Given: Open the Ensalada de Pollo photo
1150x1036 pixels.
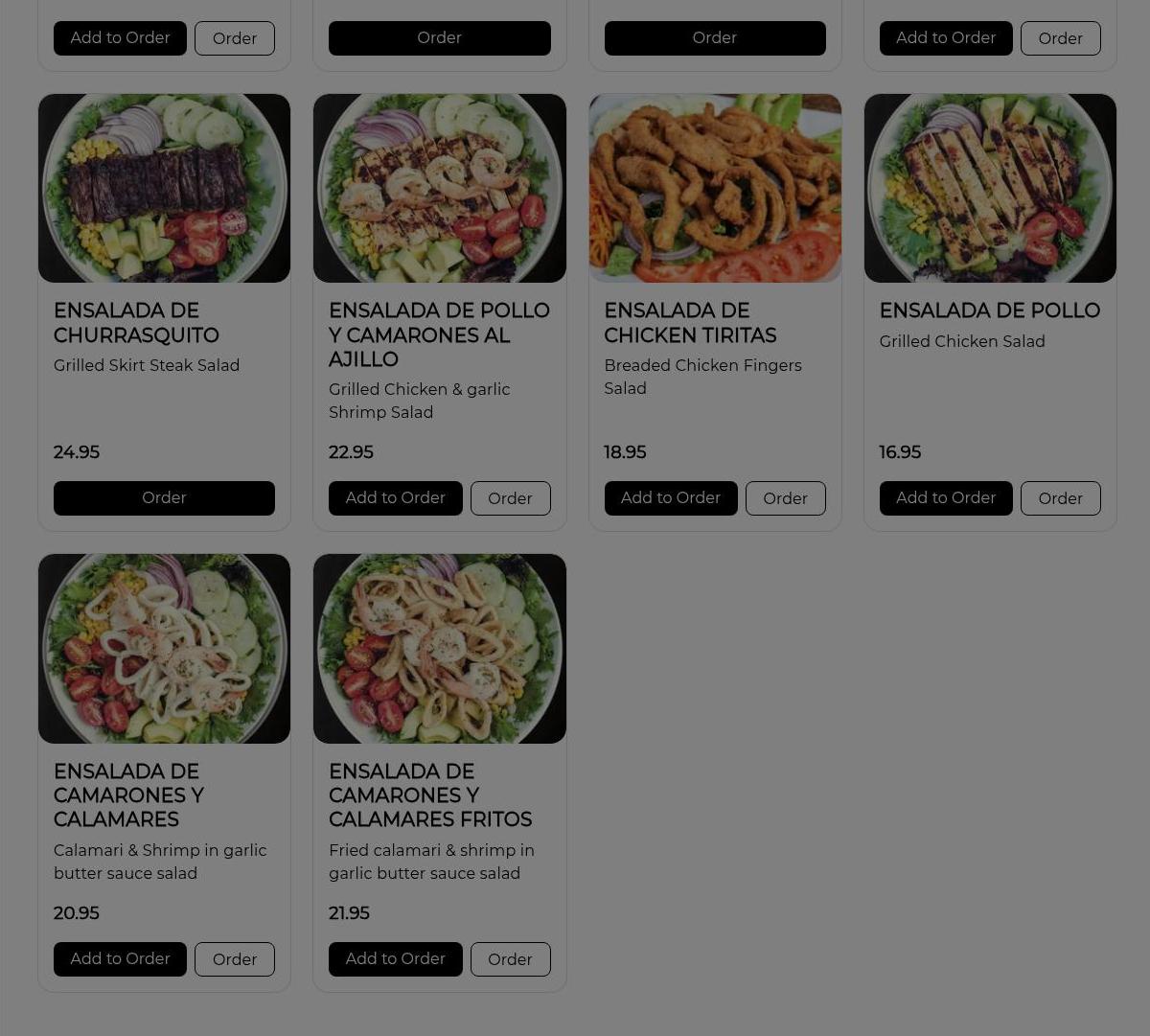Looking at the screenshot, I should click(x=990, y=188).
